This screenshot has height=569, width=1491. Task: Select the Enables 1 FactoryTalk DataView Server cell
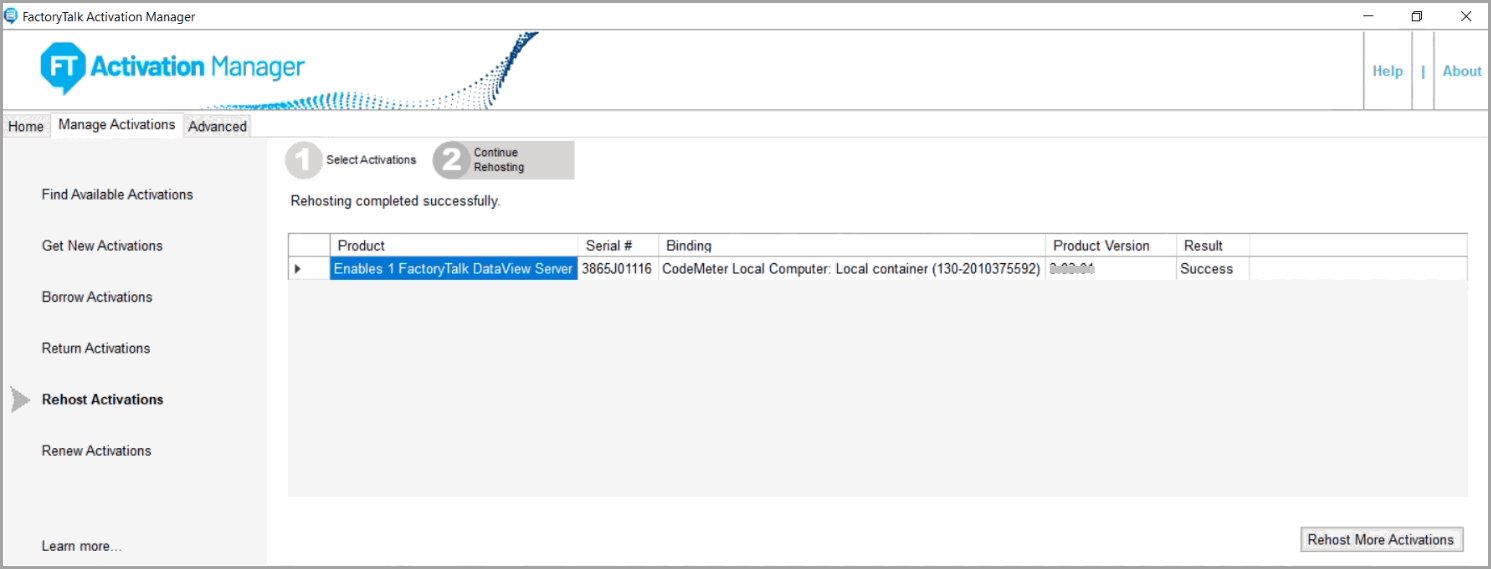click(454, 269)
